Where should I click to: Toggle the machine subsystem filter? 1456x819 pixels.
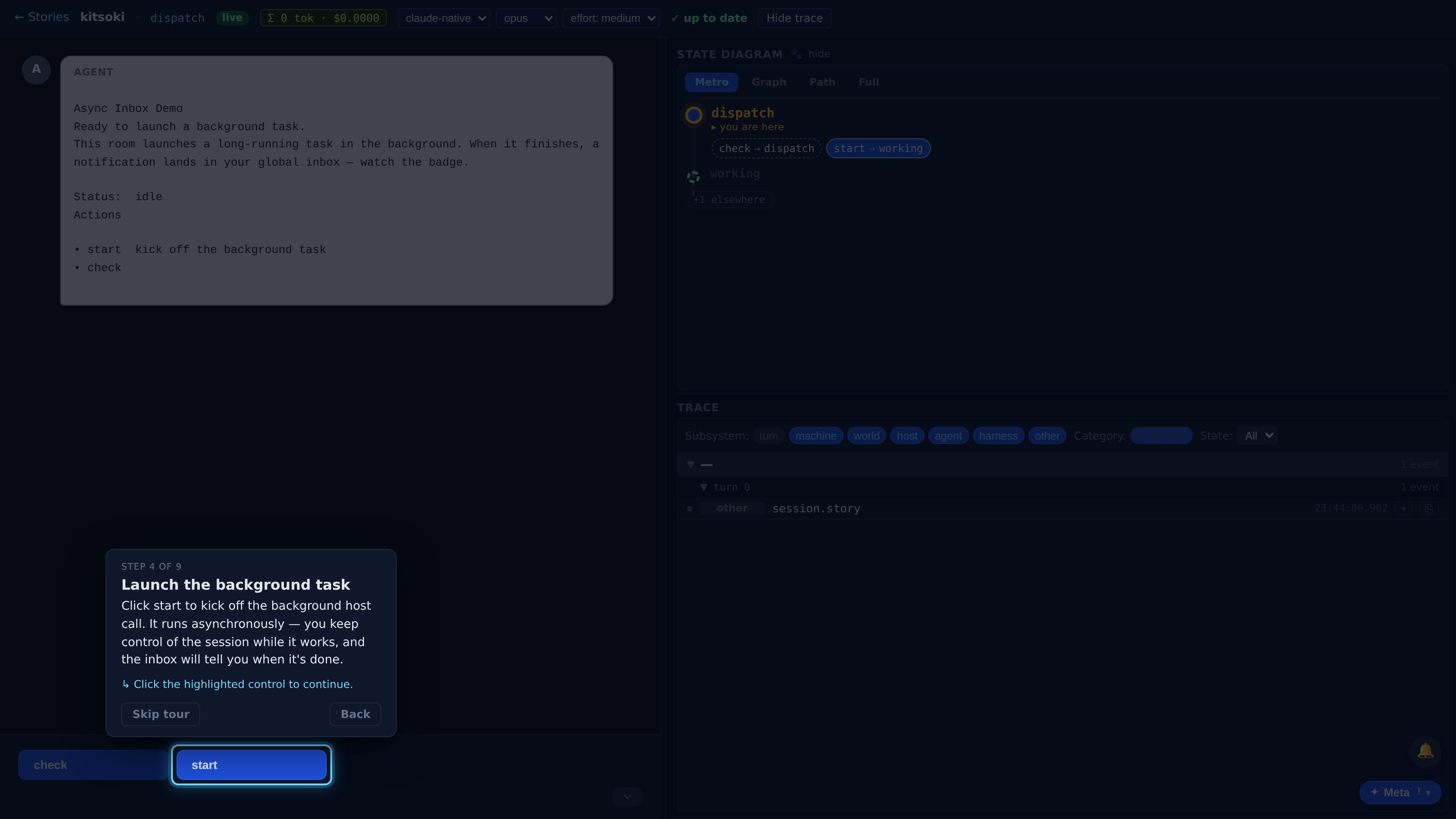(816, 436)
